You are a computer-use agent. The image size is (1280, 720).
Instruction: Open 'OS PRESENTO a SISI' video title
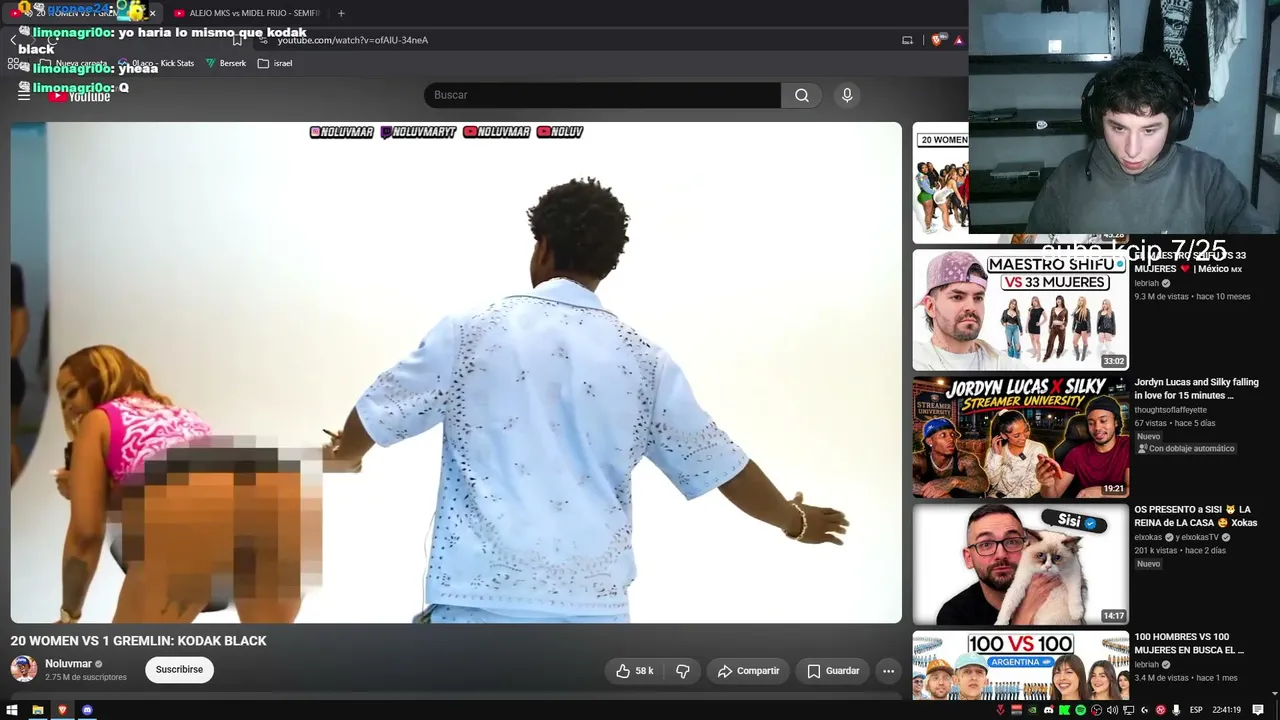pos(1195,516)
